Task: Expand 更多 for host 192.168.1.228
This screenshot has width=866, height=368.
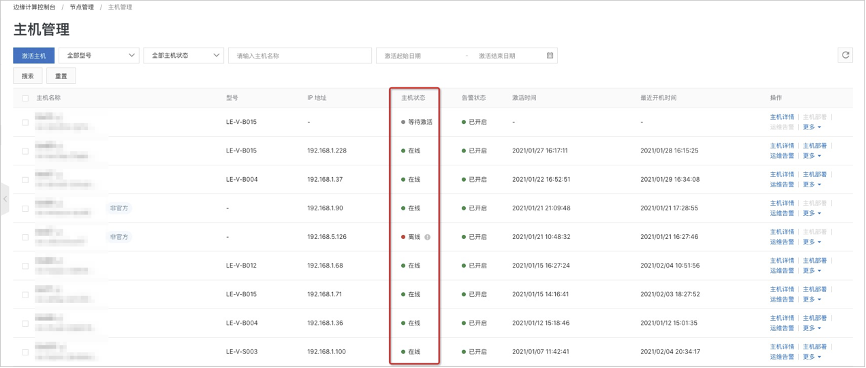Action: (812, 156)
